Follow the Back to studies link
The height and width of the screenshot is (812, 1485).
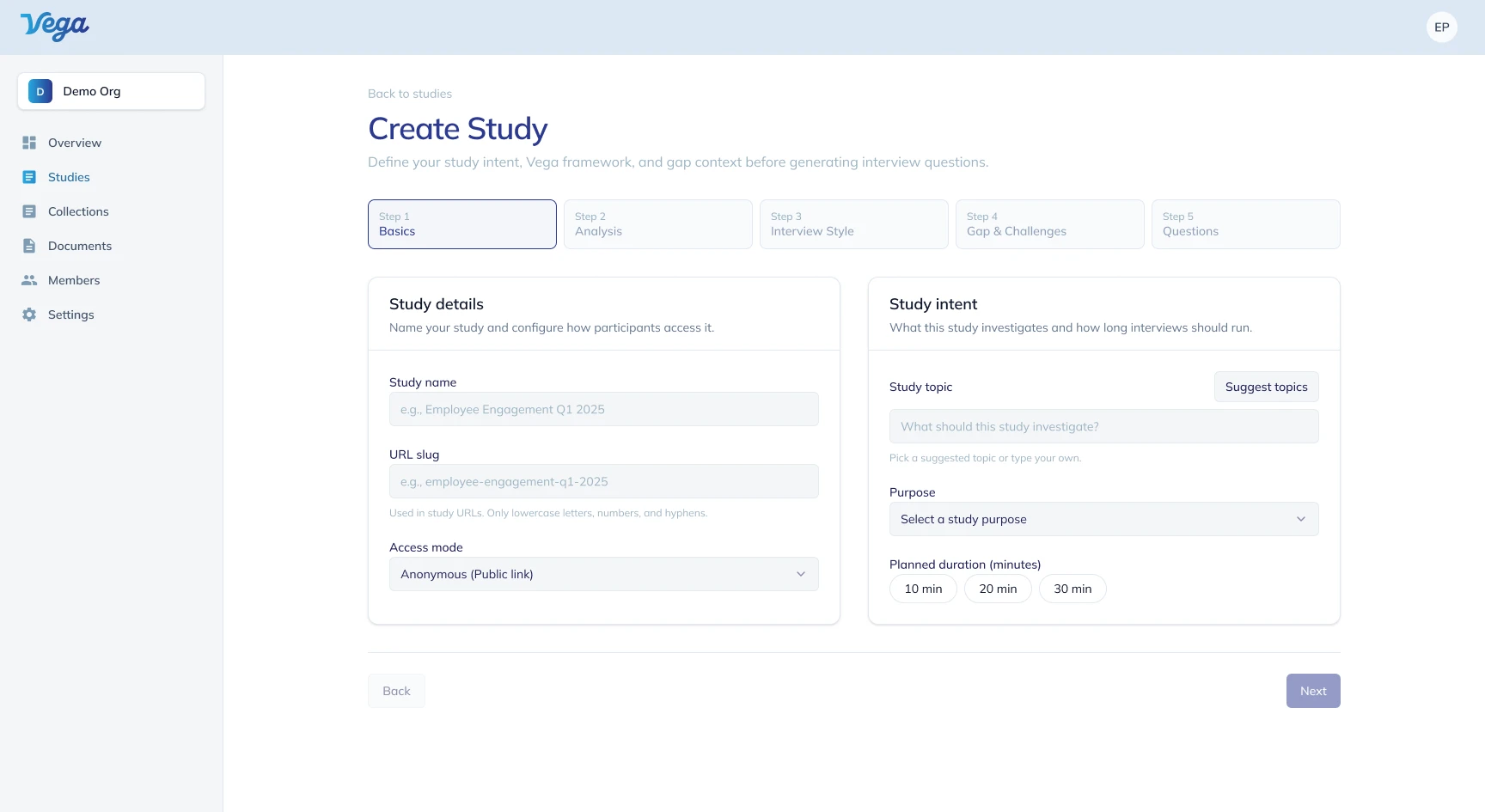click(x=410, y=94)
